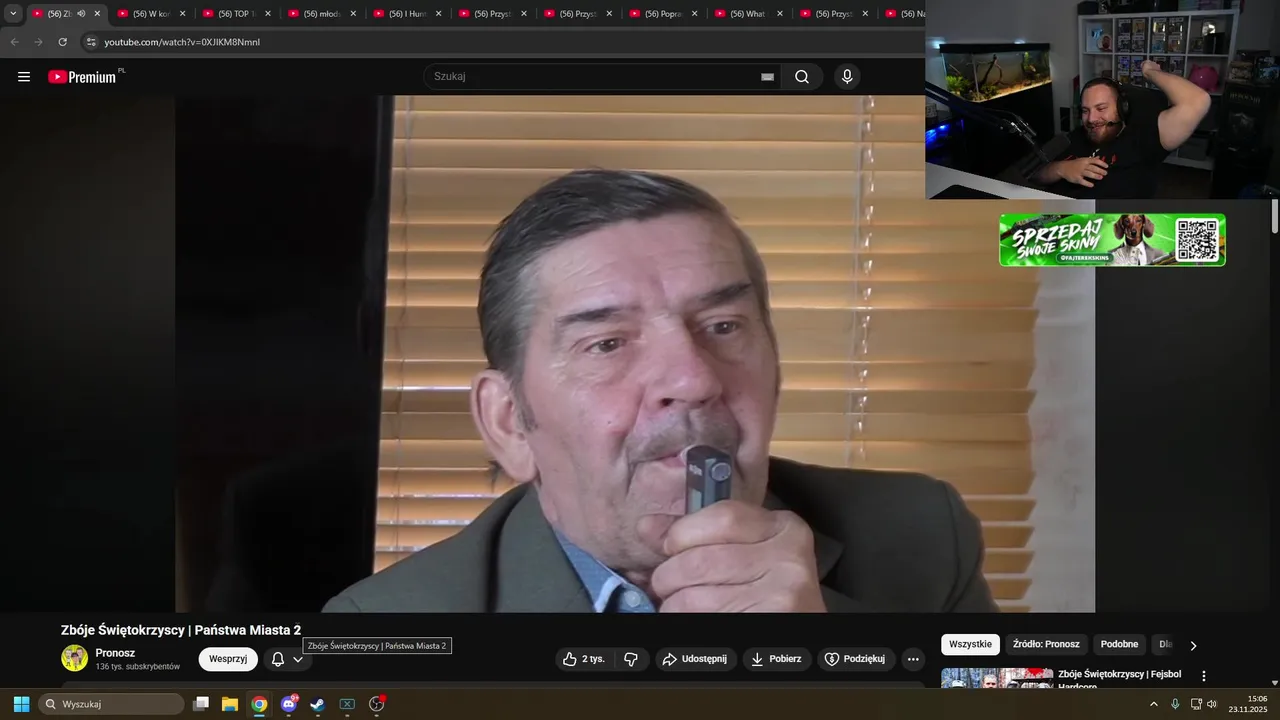Click the address bar URL youtube.com/watch
This screenshot has width=1280, height=720.
pos(182,42)
